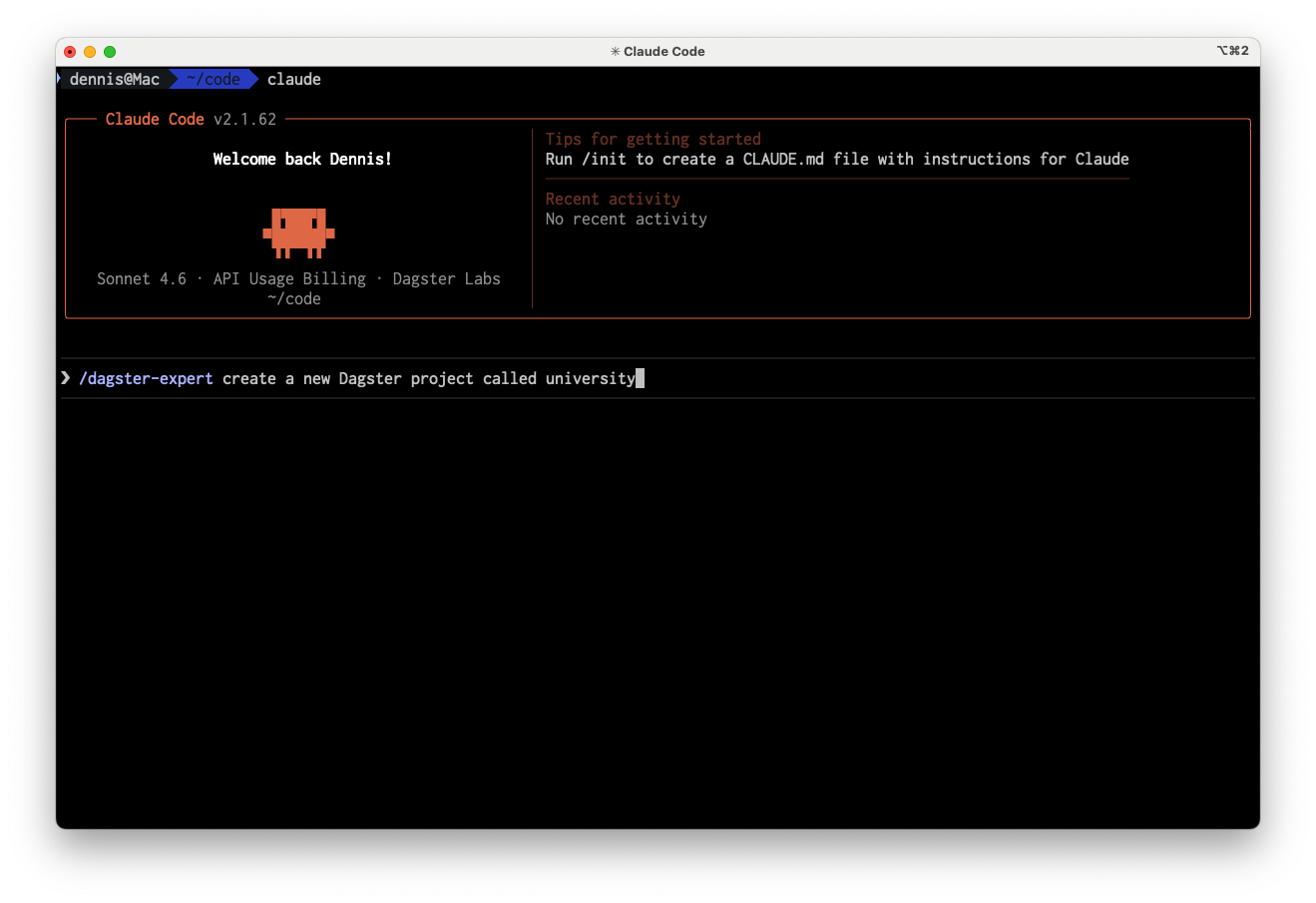This screenshot has width=1316, height=903.
Task: Click the dennis@Mac prompt segment
Action: tap(114, 80)
